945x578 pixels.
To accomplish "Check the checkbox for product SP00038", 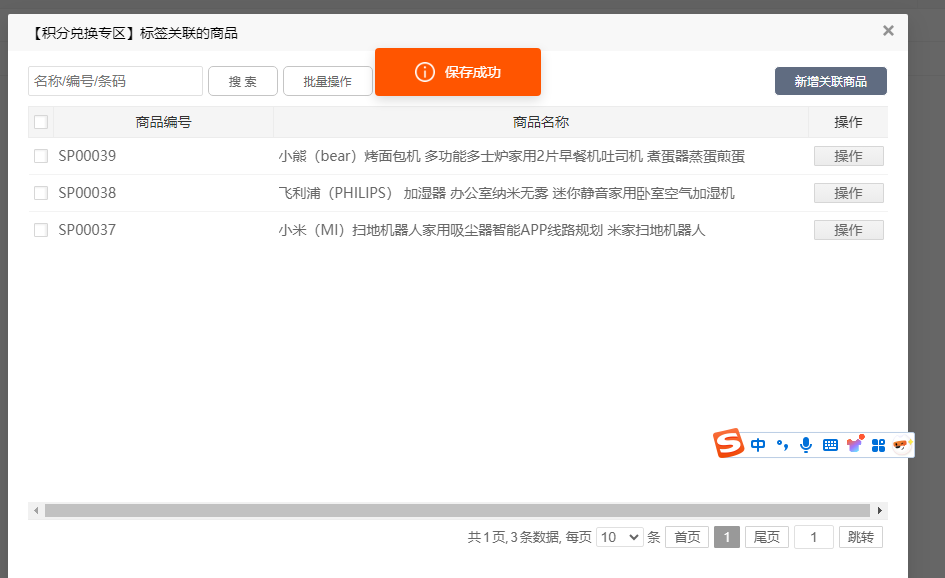I will pyautogui.click(x=40, y=193).
